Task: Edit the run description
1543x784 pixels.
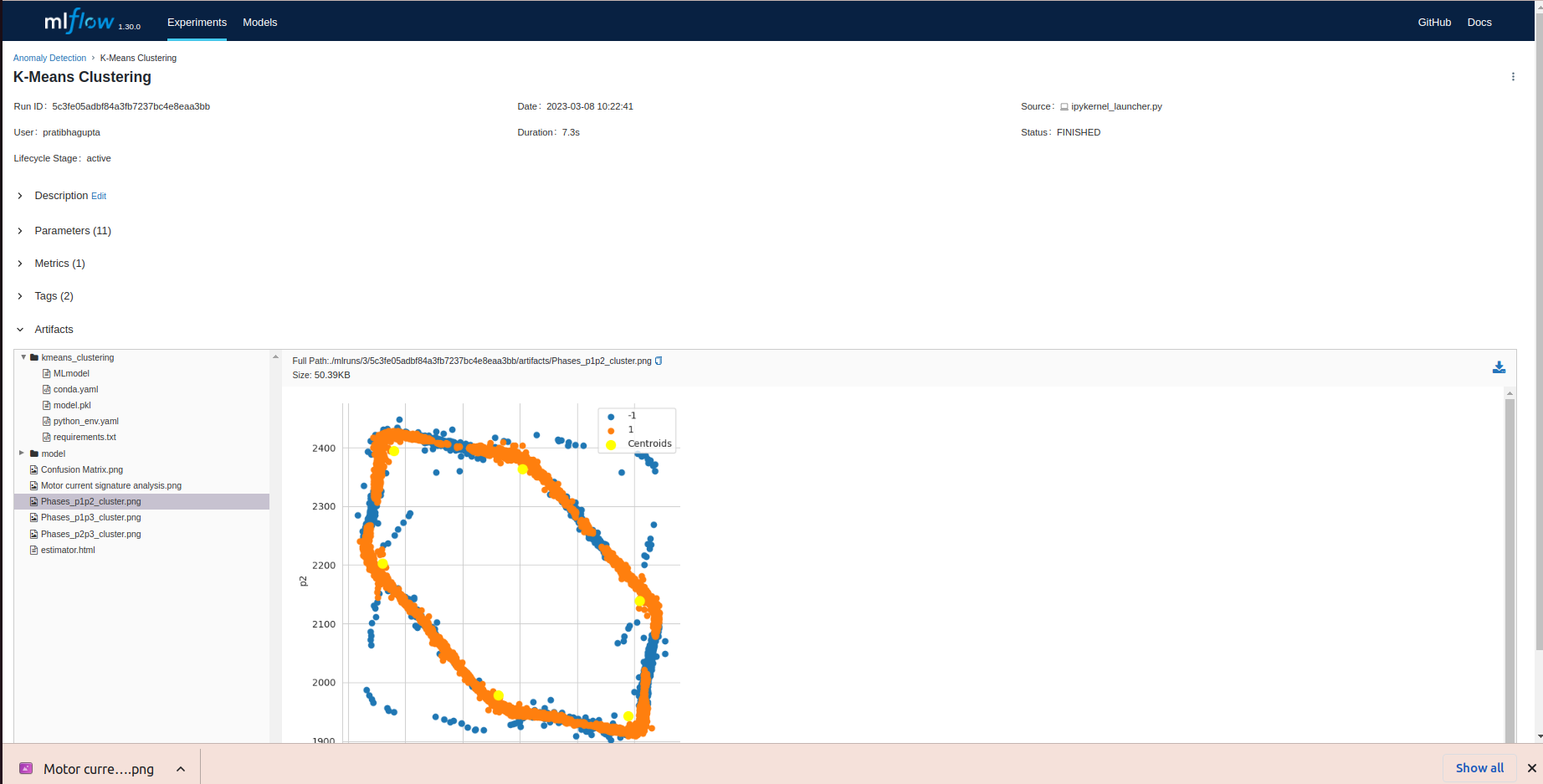Action: (99, 197)
